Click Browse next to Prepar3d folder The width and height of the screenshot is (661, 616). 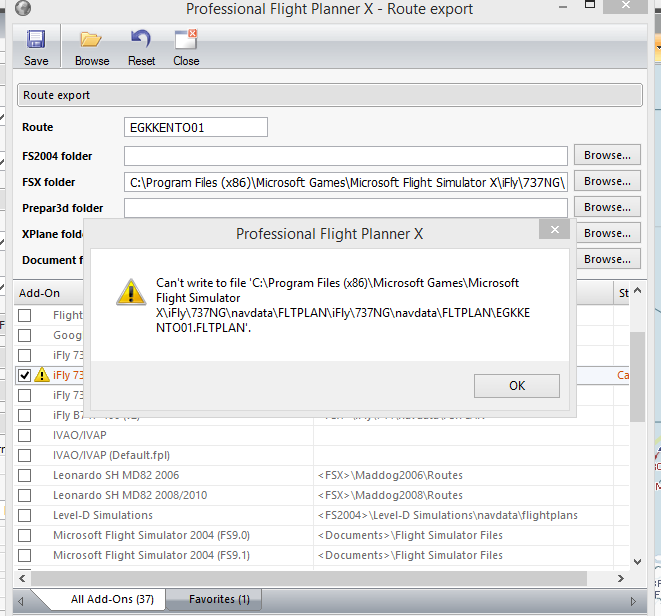tap(607, 207)
